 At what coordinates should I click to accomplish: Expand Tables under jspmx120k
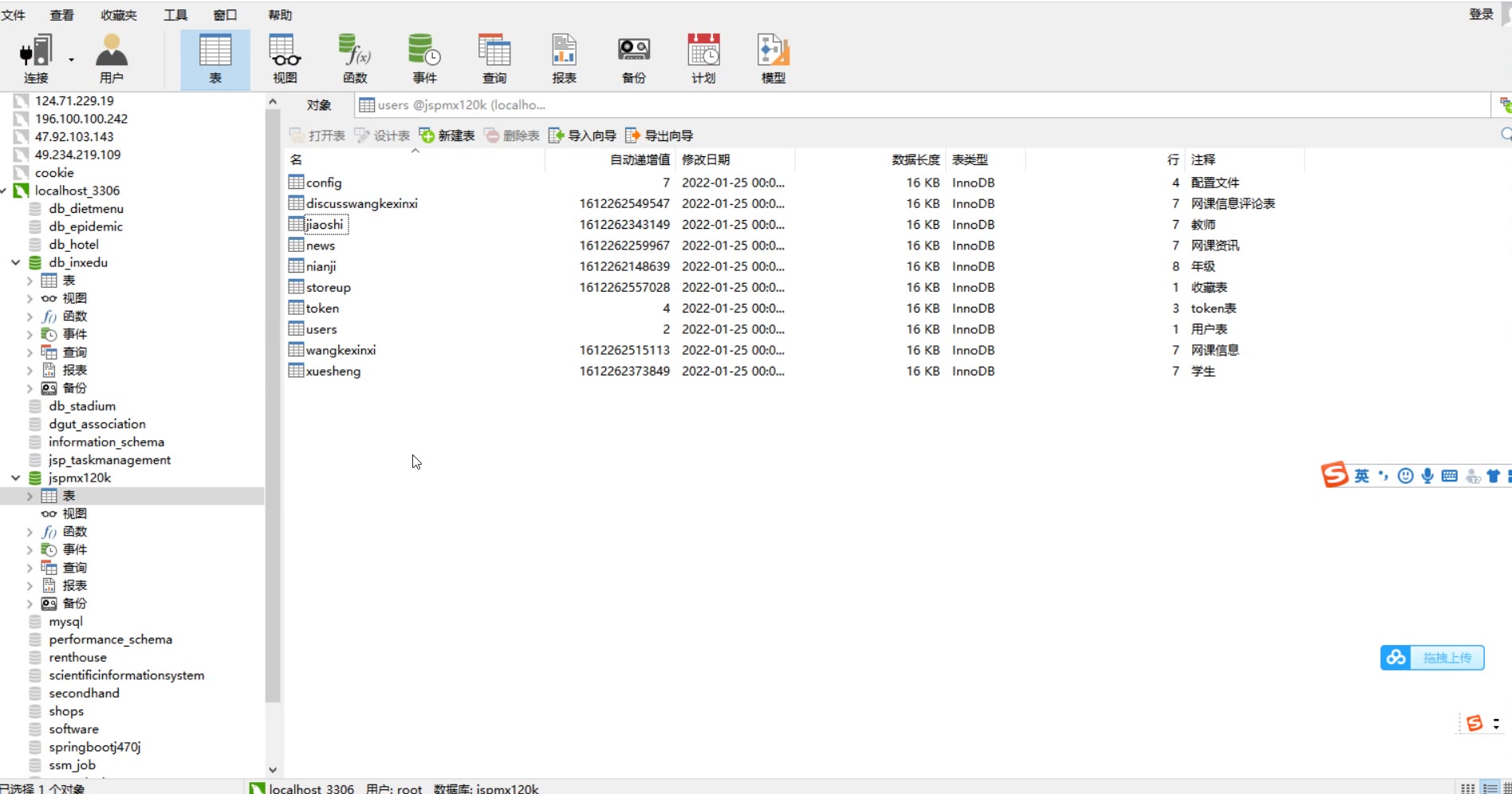[x=30, y=496]
